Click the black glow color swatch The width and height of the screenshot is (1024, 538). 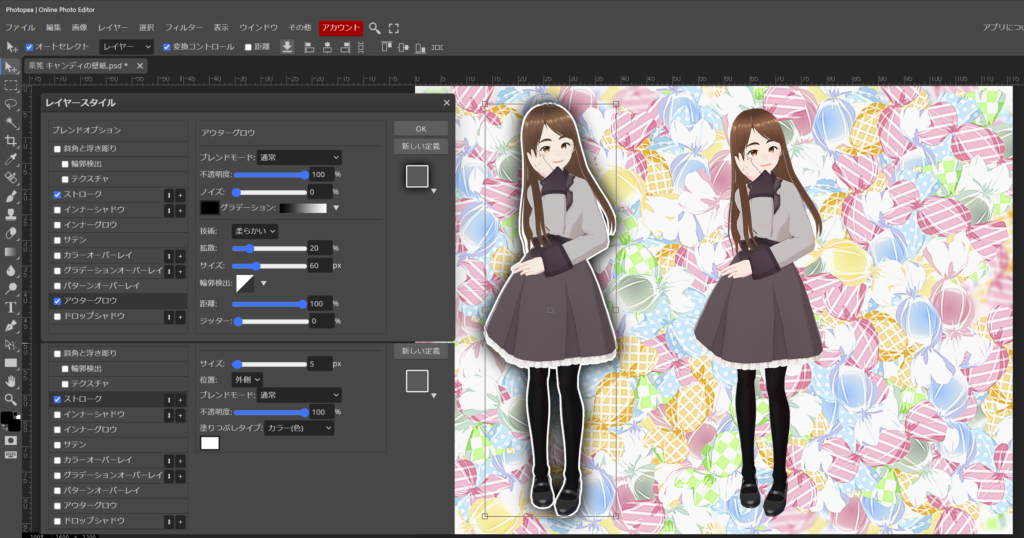coord(209,208)
